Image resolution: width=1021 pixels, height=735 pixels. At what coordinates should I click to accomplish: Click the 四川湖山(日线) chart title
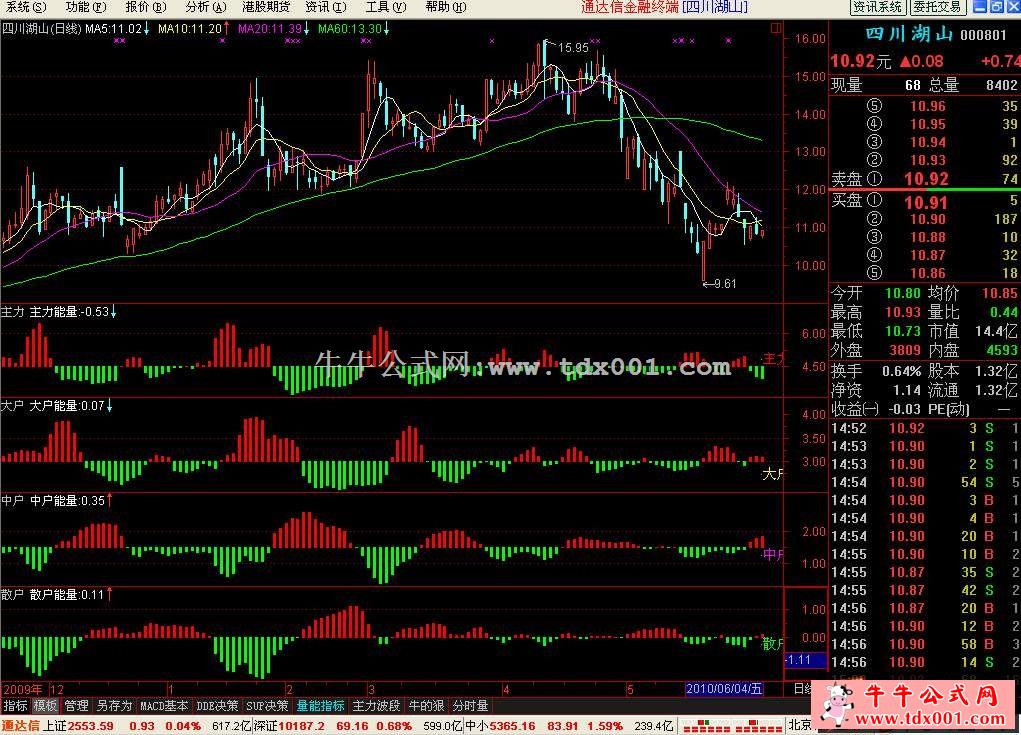click(42, 29)
